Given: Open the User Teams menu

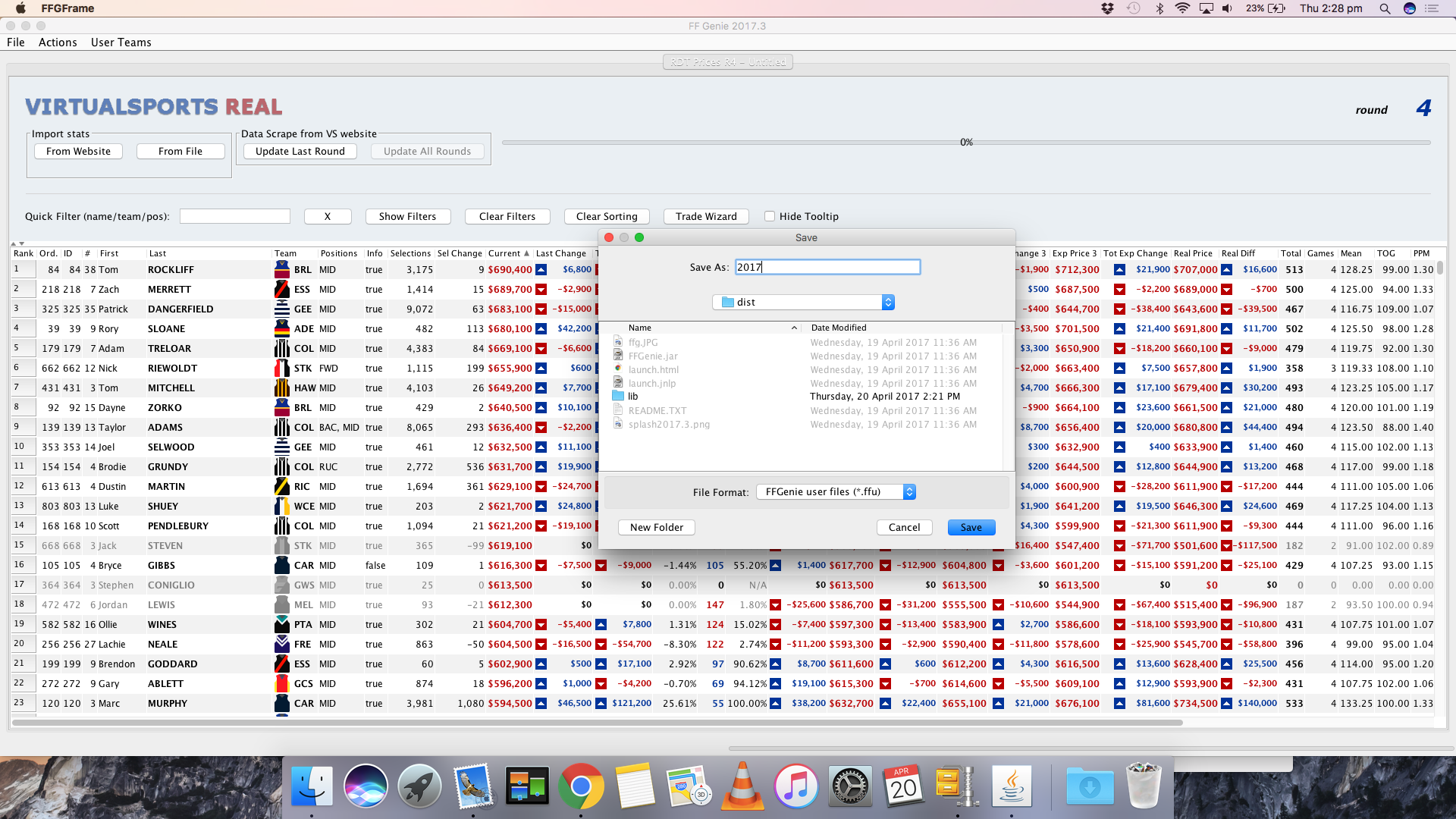Looking at the screenshot, I should pos(121,42).
